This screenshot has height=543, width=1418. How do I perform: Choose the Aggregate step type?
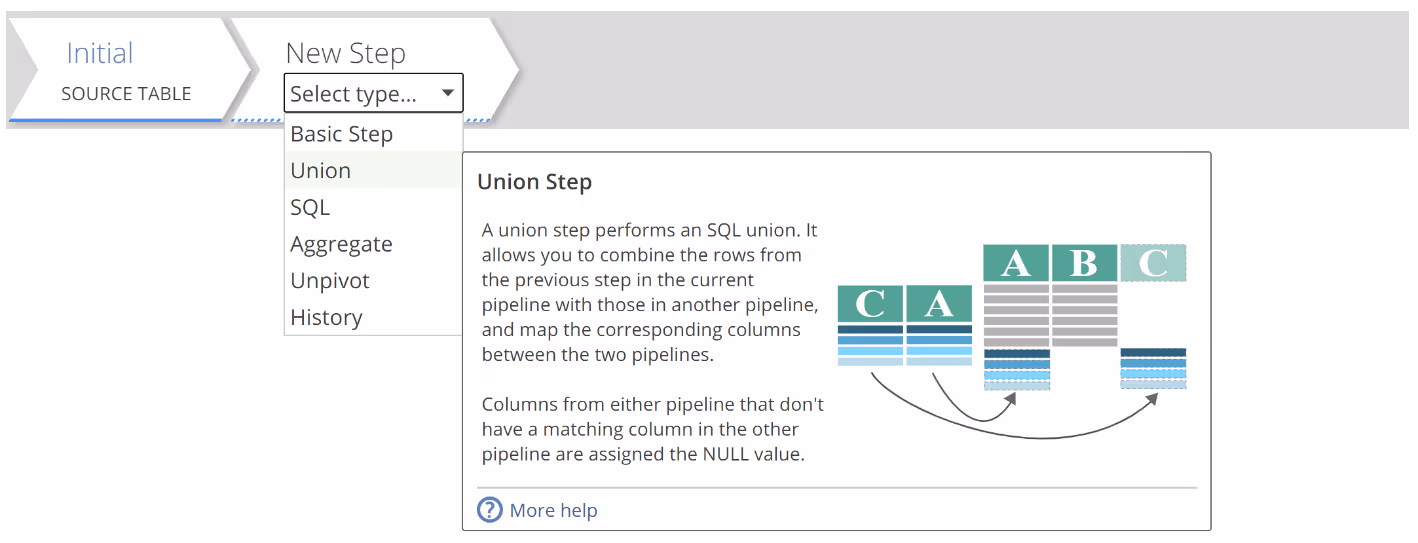(341, 244)
